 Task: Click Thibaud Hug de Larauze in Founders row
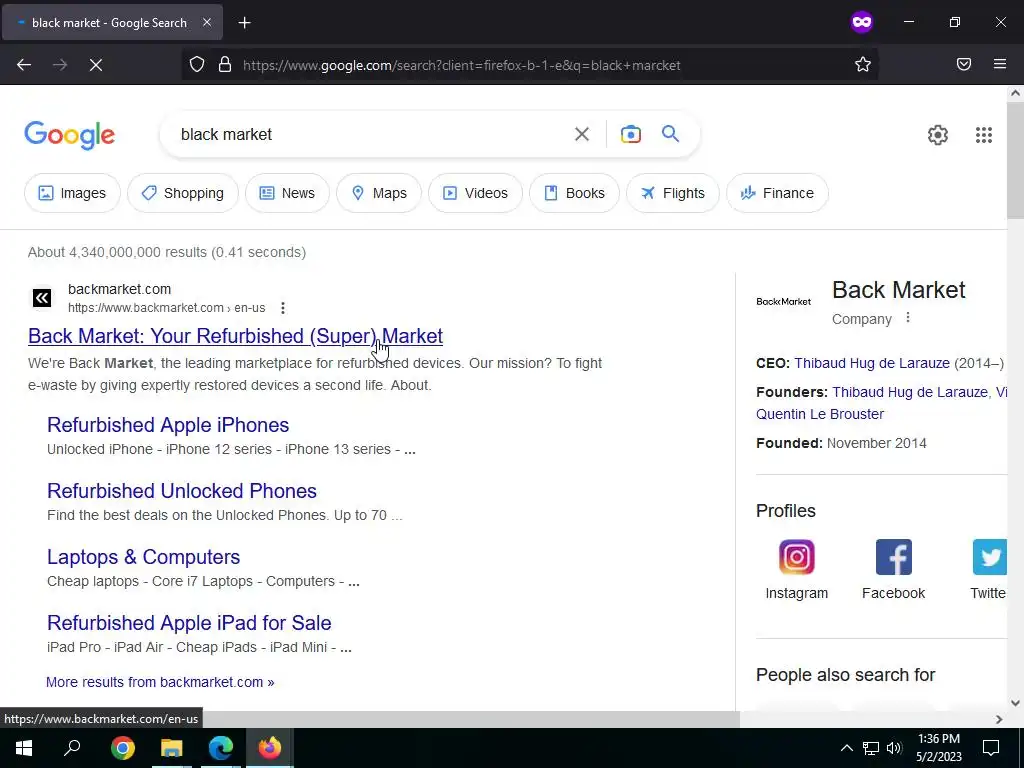910,392
